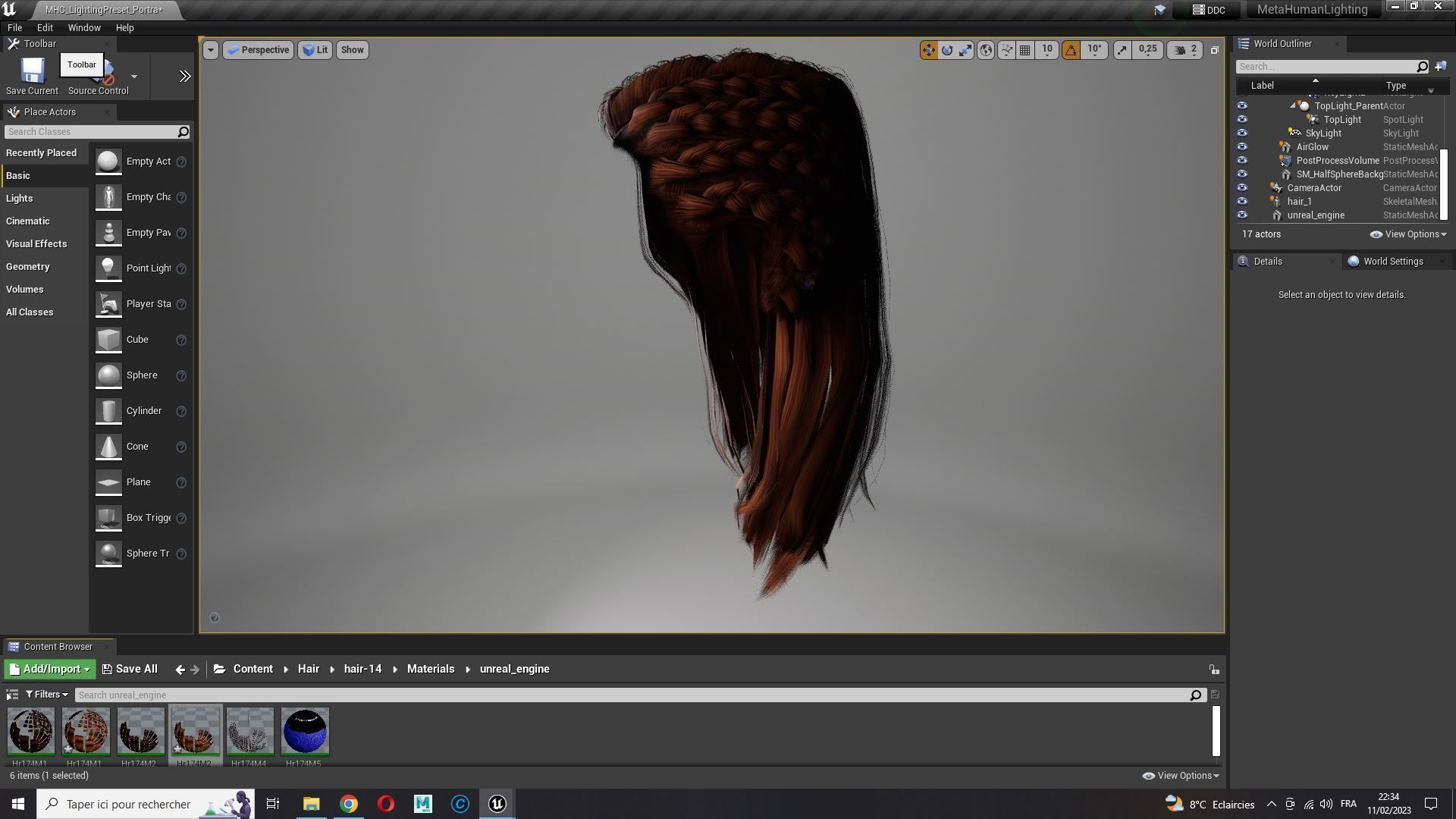Select Sphere actor icon
The height and width of the screenshot is (819, 1456).
click(108, 375)
